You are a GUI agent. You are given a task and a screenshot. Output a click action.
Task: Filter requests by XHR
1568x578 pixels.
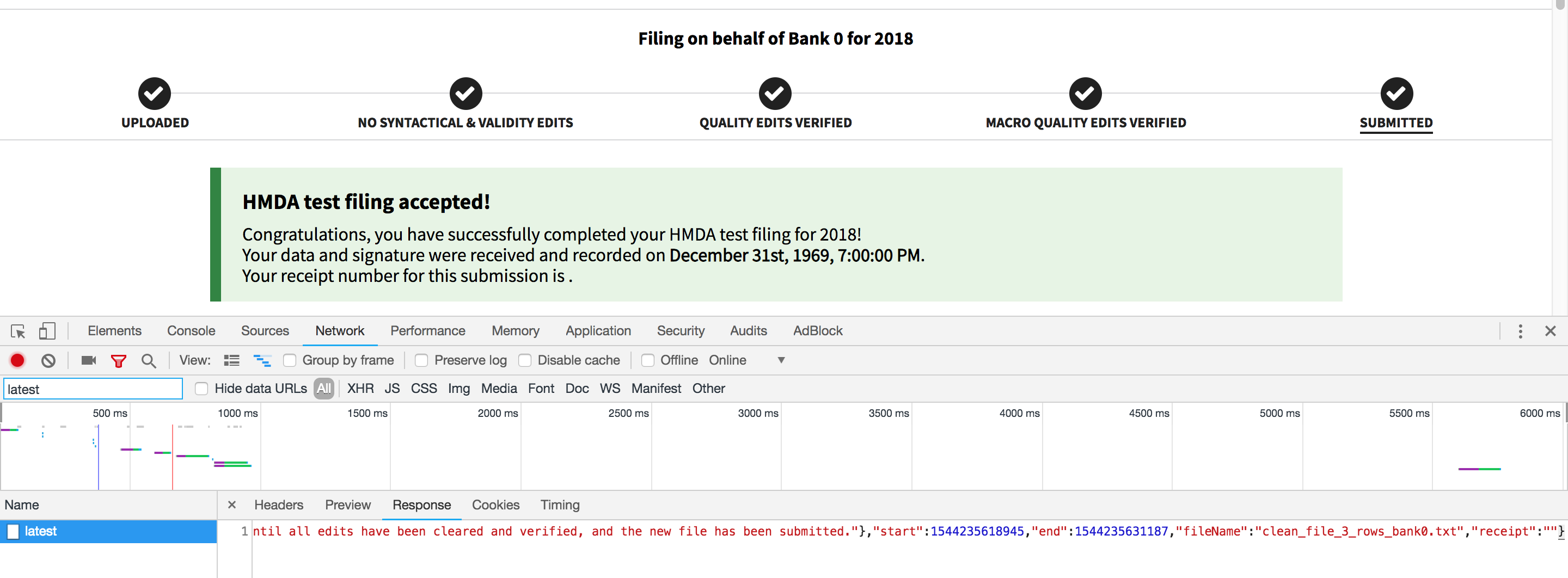coord(360,388)
